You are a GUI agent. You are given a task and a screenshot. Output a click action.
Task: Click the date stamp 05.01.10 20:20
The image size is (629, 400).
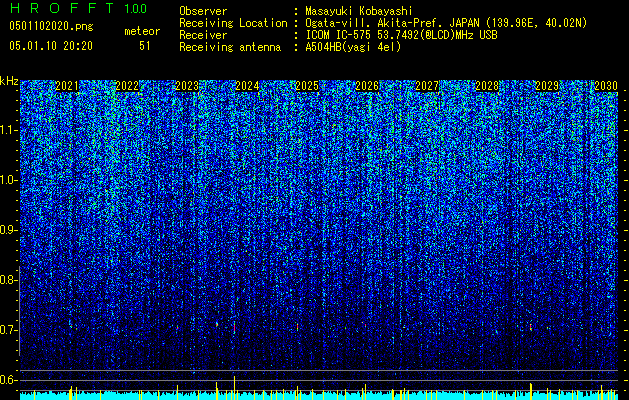click(x=51, y=46)
